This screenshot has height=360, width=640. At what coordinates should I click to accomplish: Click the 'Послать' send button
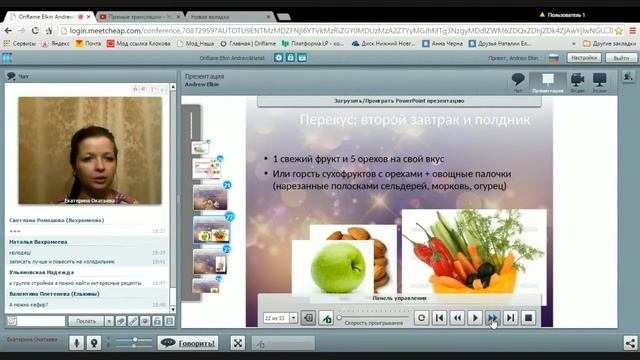[86, 321]
